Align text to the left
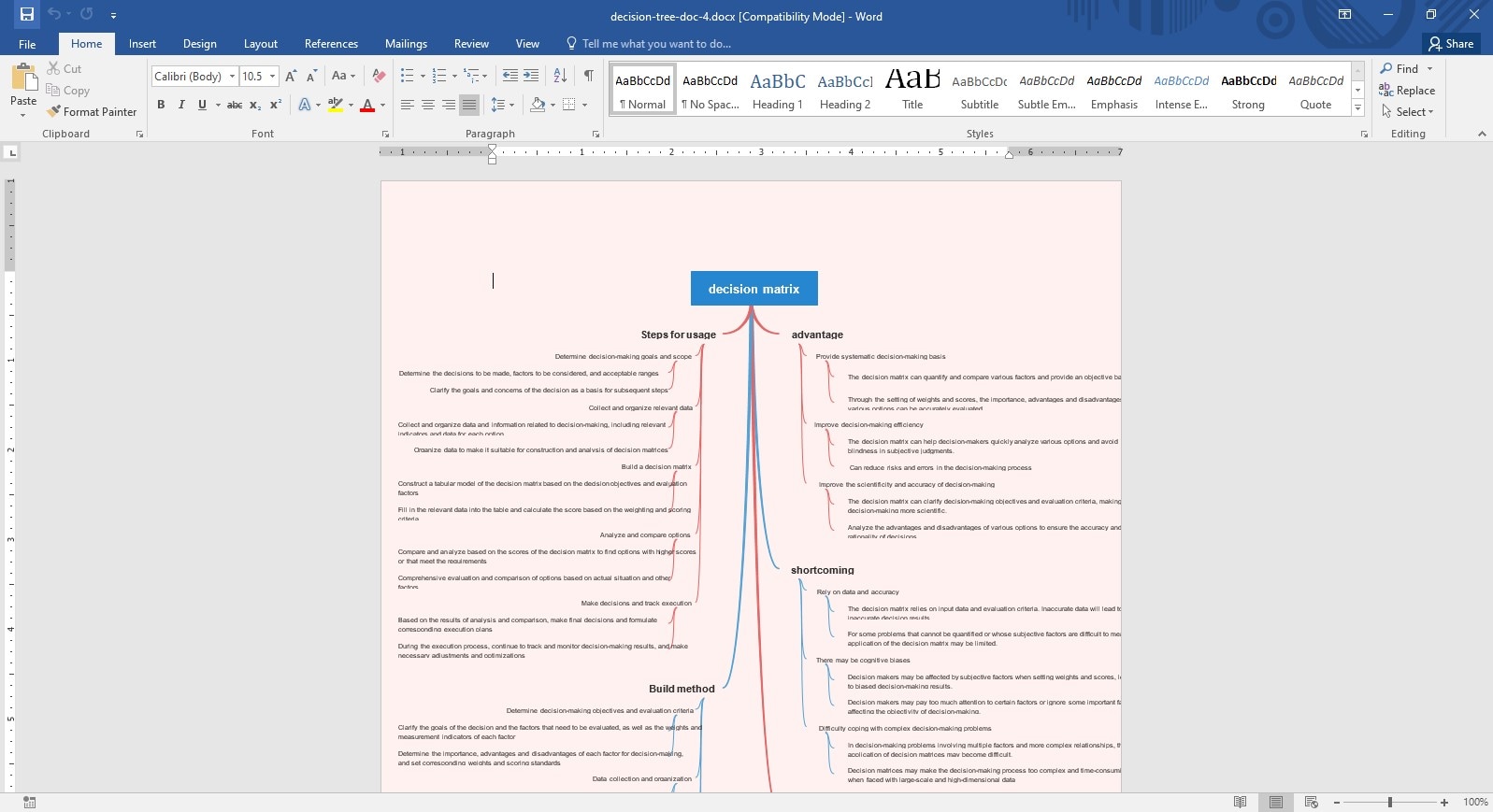The height and width of the screenshot is (812, 1493). (407, 105)
